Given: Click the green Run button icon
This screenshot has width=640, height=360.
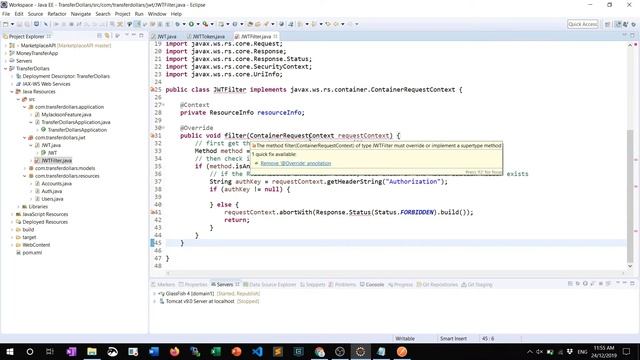Looking at the screenshot, I should coord(191,24).
